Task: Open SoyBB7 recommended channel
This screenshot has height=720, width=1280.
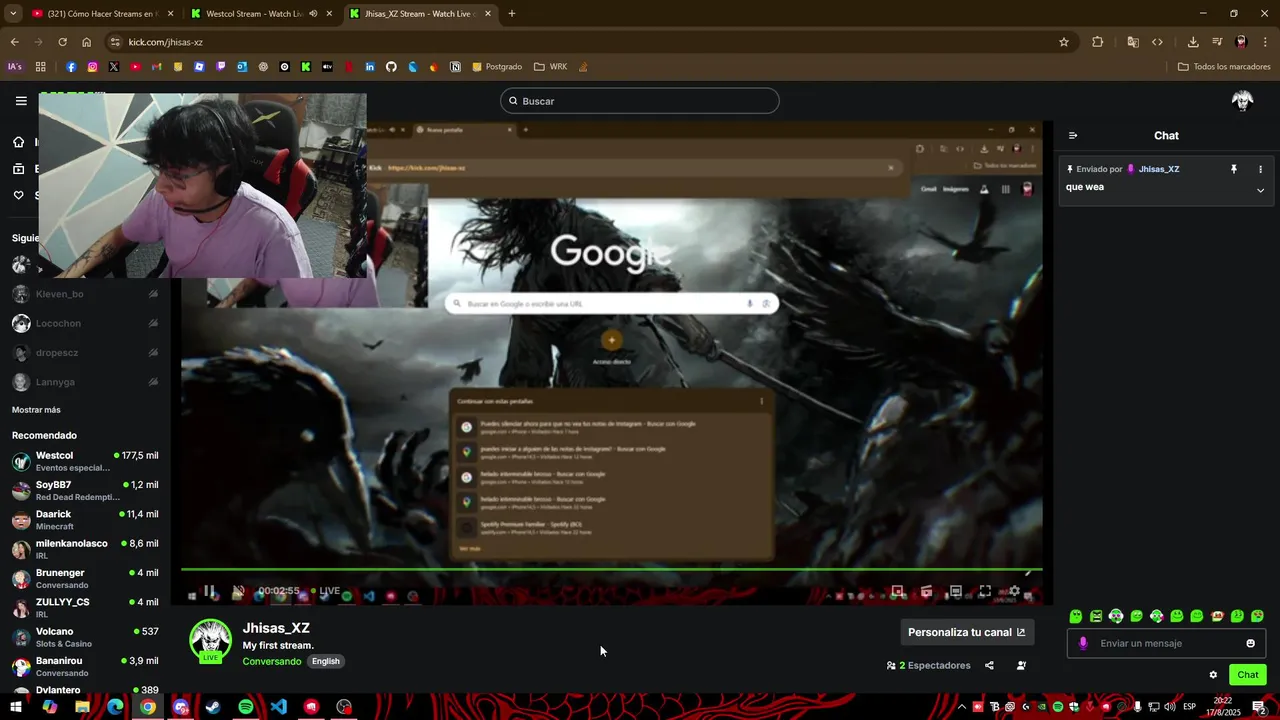Action: pos(85,490)
